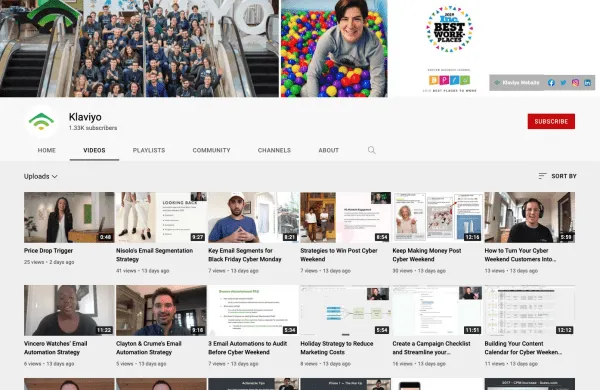This screenshot has height=390, width=600.
Task: Open the Facebook icon in the banner
Action: [551, 83]
